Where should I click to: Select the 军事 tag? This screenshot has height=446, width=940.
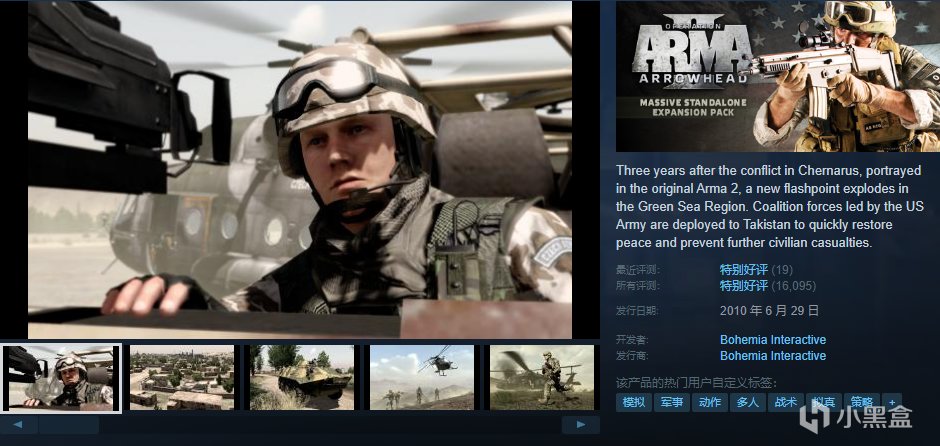[671, 402]
